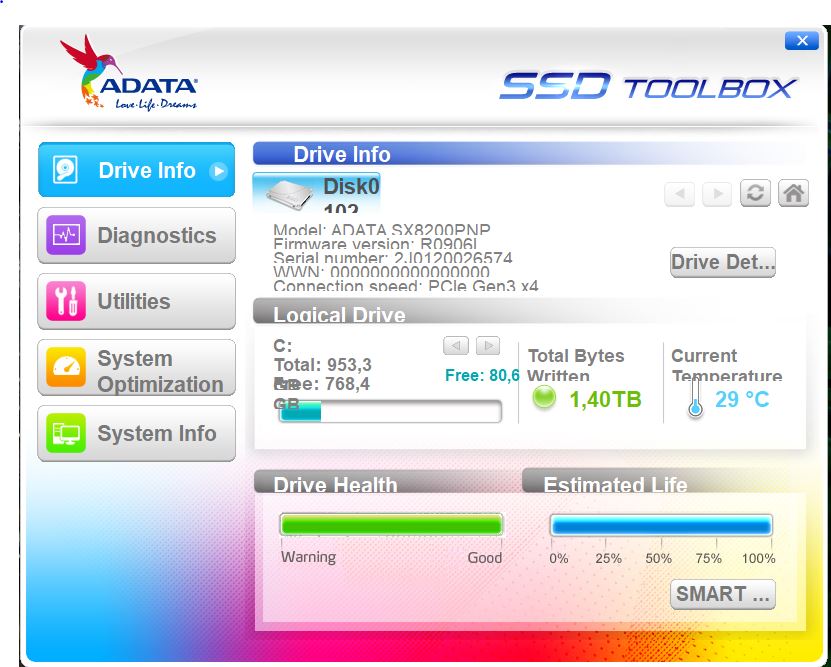The image size is (831, 667).
Task: Click the green Total Bytes Written indicator
Action: [x=544, y=397]
